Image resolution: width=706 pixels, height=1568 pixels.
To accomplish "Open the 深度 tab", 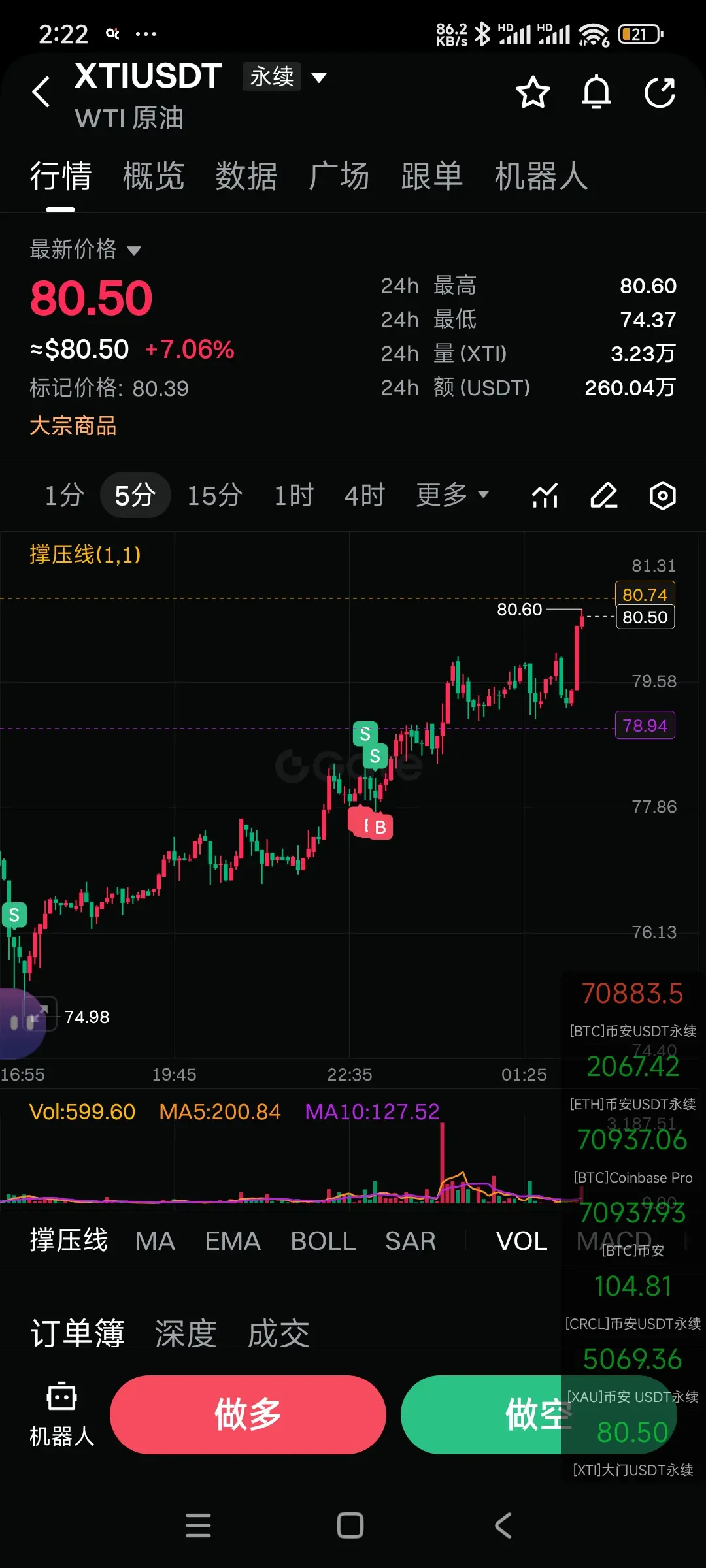I will (x=186, y=1333).
